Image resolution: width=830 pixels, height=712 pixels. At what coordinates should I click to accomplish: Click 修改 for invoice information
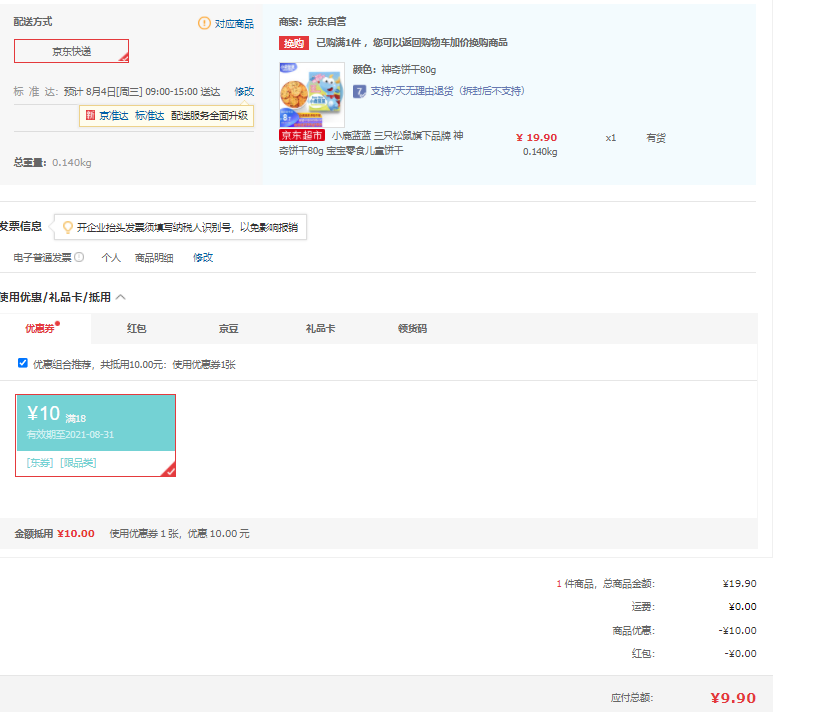coord(203,258)
